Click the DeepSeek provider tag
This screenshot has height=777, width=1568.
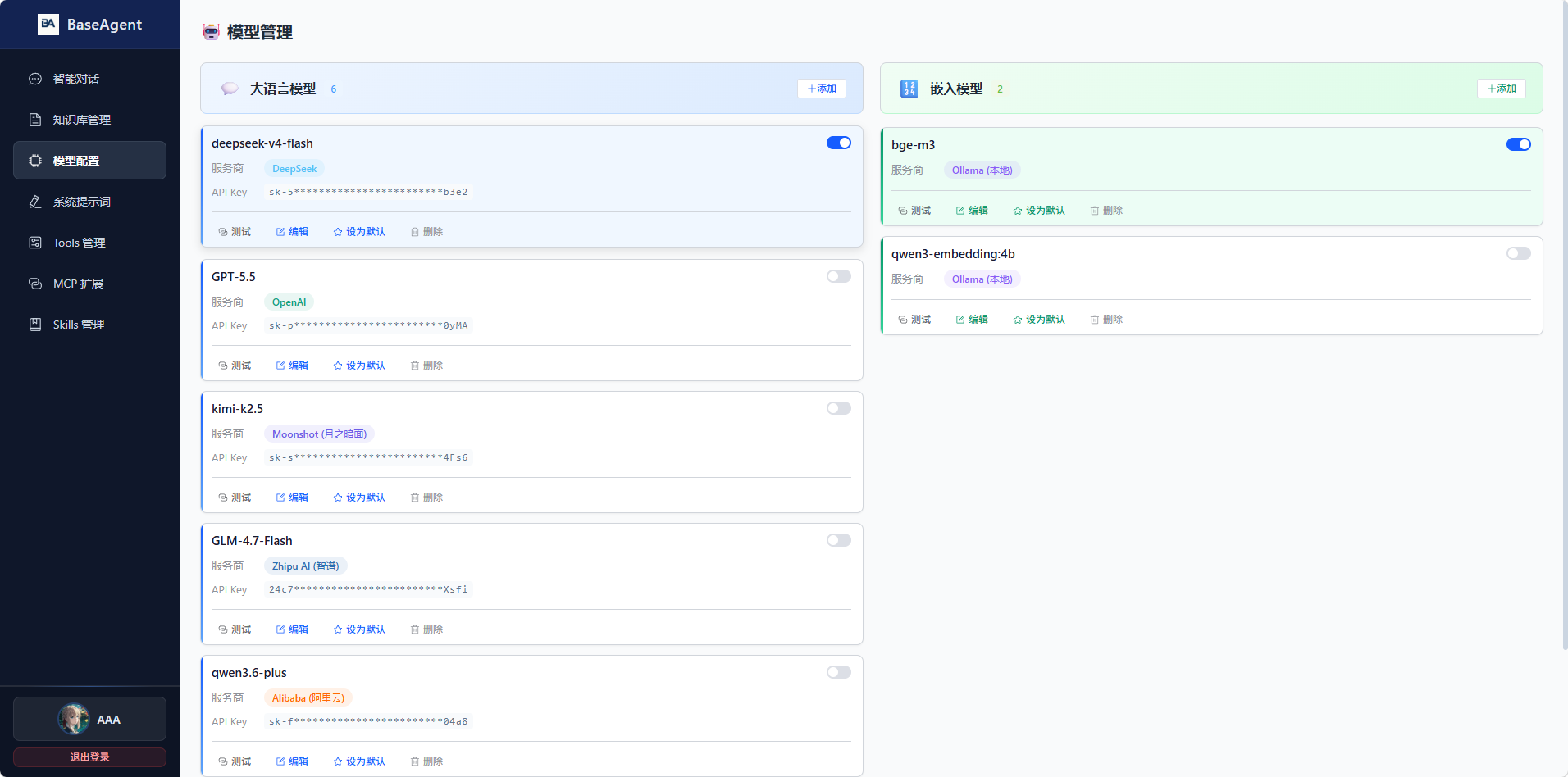(294, 169)
